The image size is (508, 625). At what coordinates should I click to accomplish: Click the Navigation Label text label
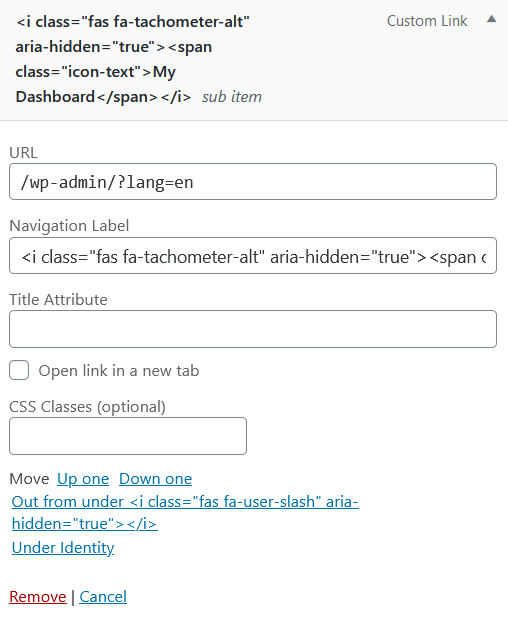pos(69,226)
